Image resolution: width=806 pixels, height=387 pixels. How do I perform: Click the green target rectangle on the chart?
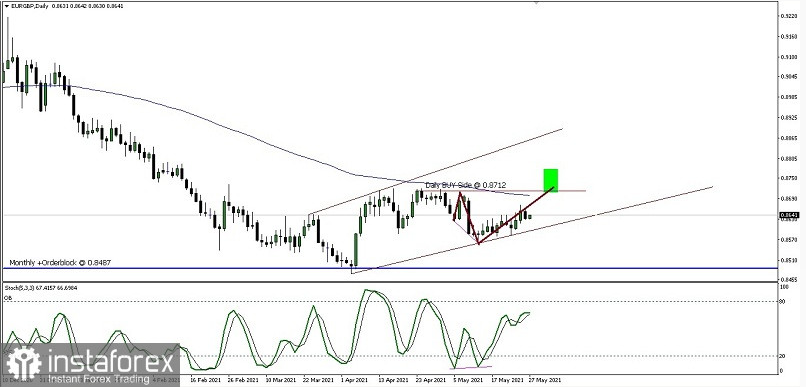point(551,180)
